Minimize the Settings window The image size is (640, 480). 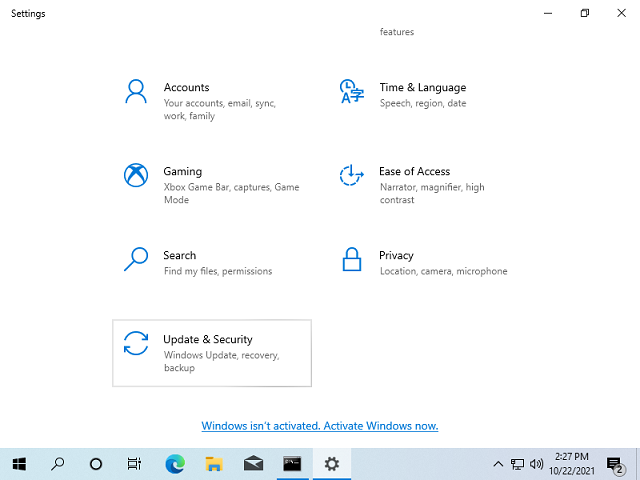click(x=548, y=13)
